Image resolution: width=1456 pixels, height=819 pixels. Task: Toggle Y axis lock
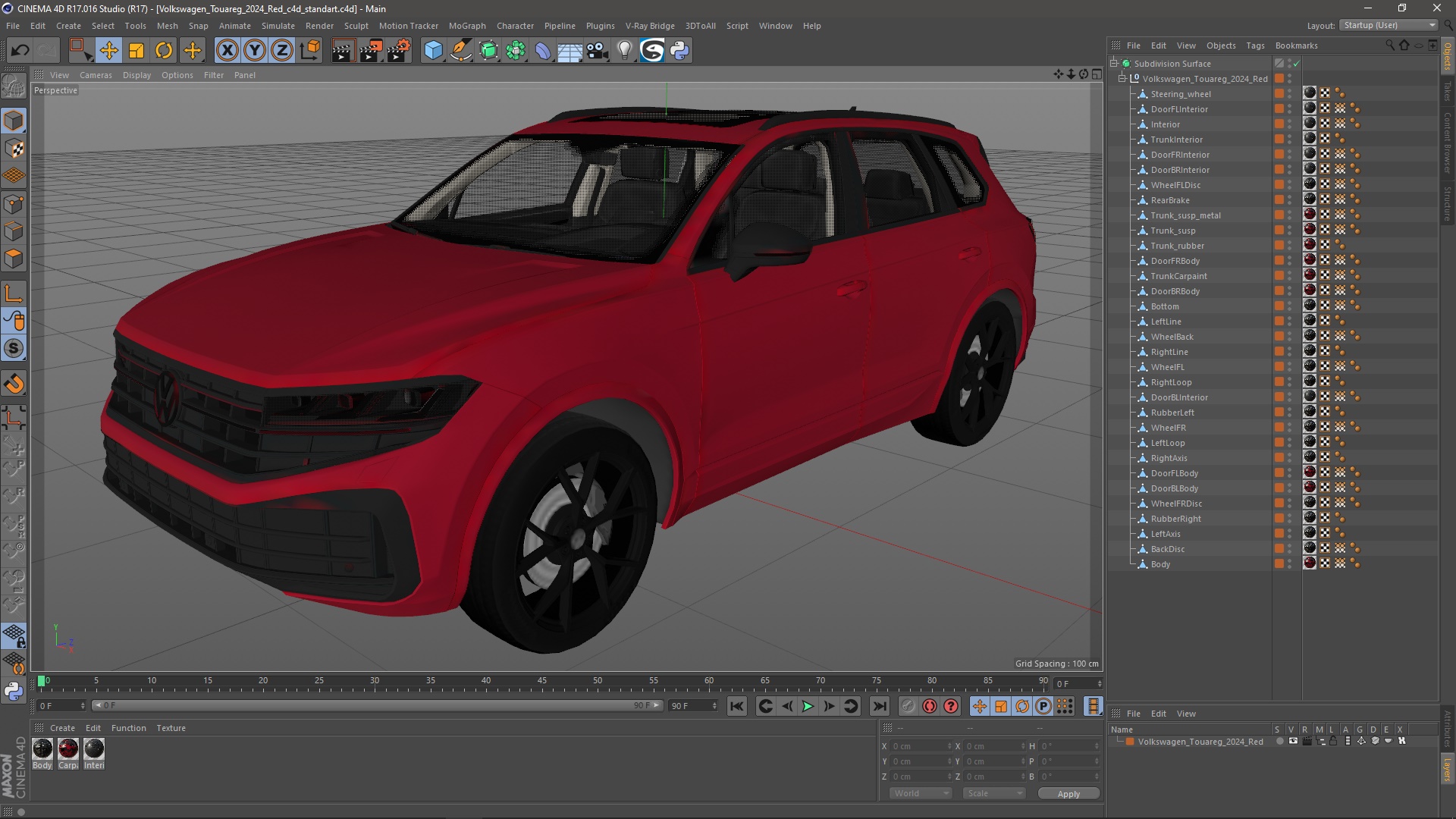255,51
